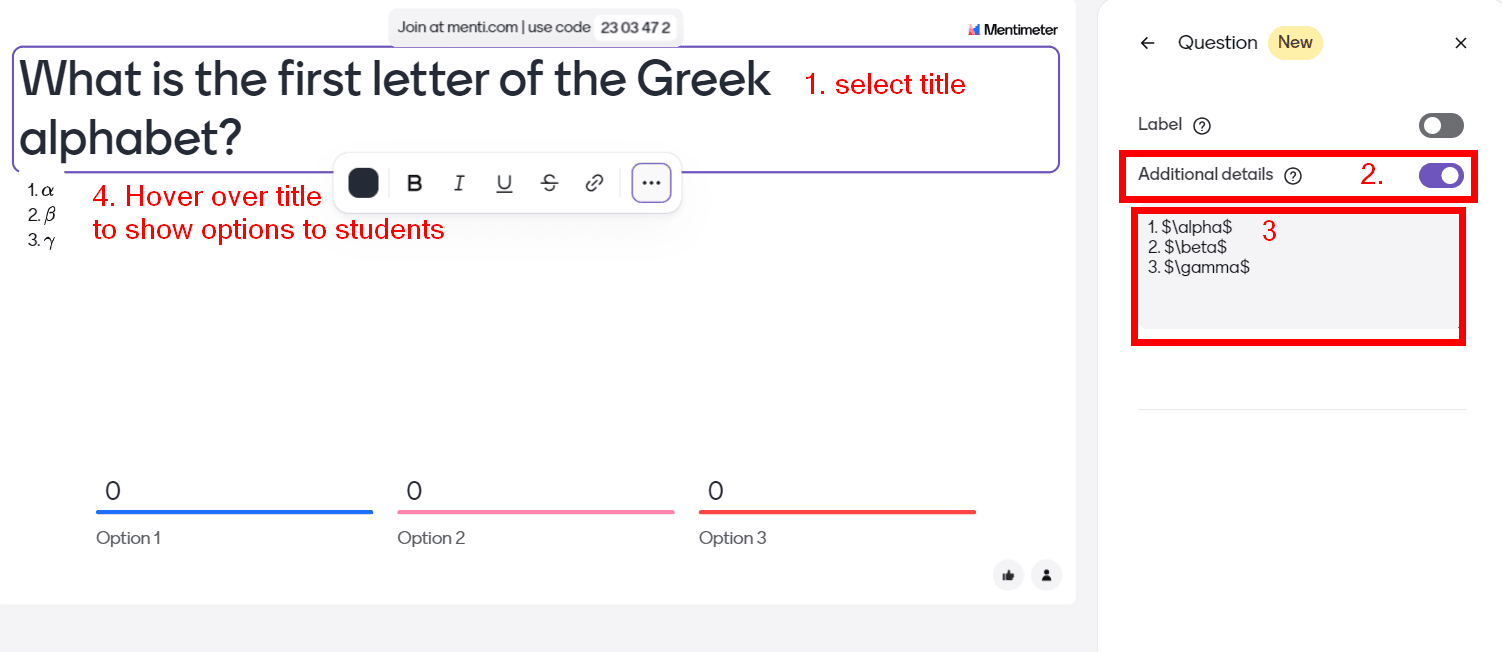Apply strikethrough formatting
The width and height of the screenshot is (1502, 652).
(549, 182)
